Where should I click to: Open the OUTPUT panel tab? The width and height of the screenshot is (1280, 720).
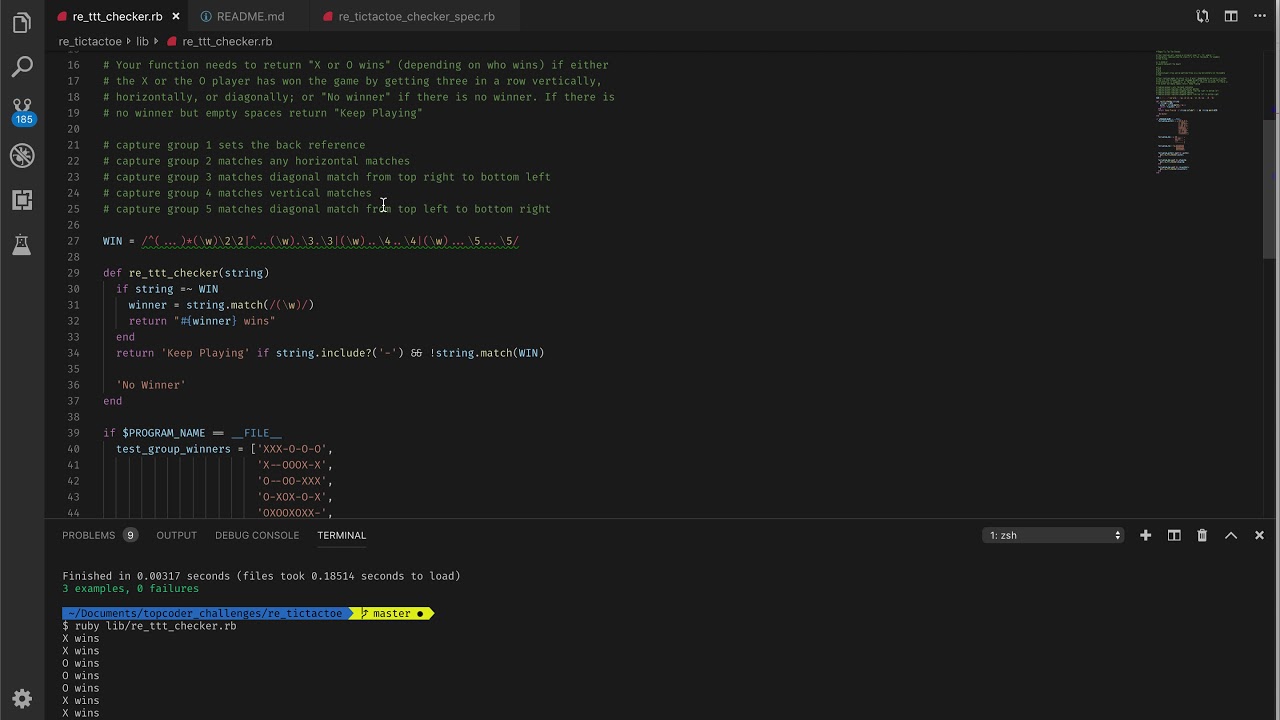(x=176, y=535)
